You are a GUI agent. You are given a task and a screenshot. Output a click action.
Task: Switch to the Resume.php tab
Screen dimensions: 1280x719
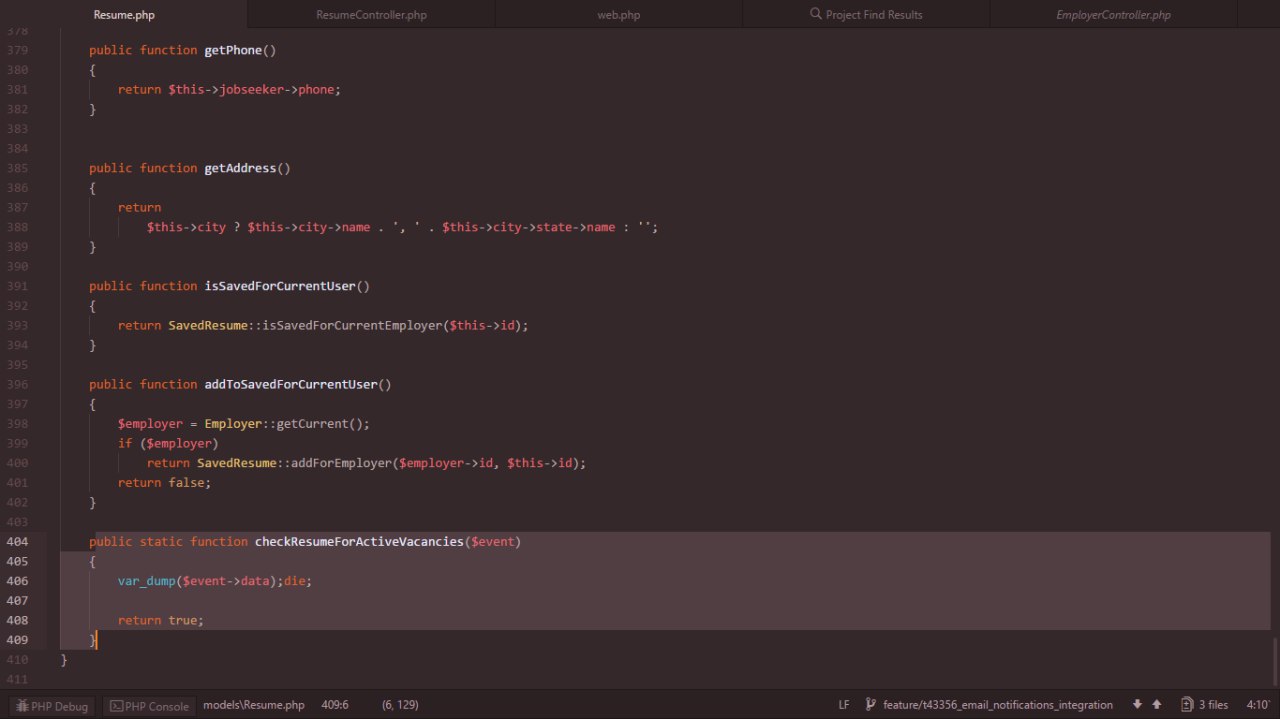click(124, 15)
